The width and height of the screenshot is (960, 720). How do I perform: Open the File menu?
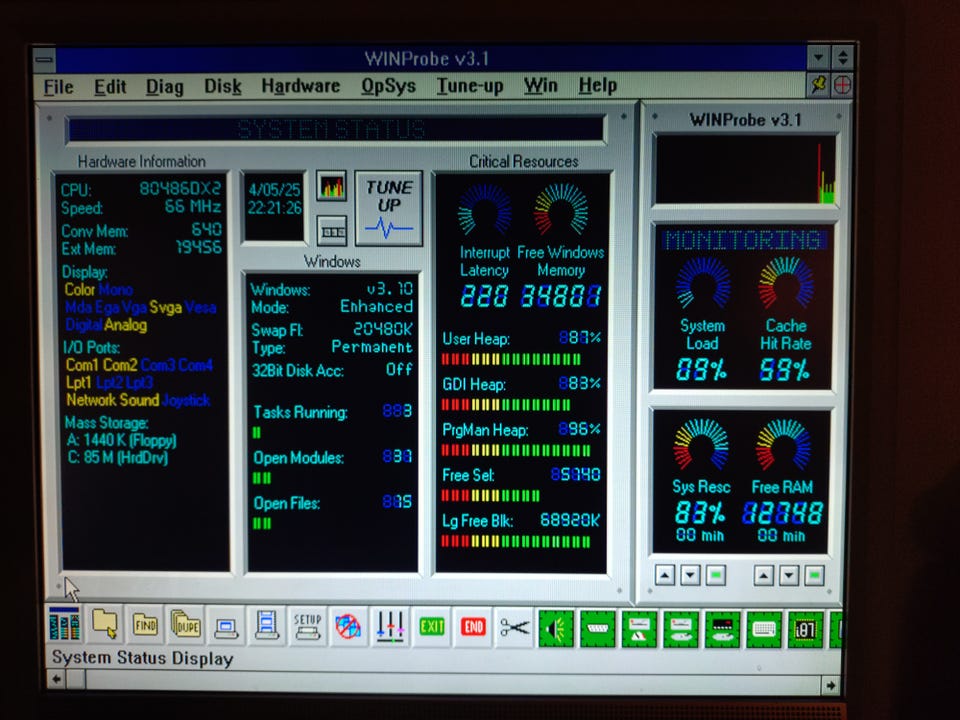[x=59, y=87]
